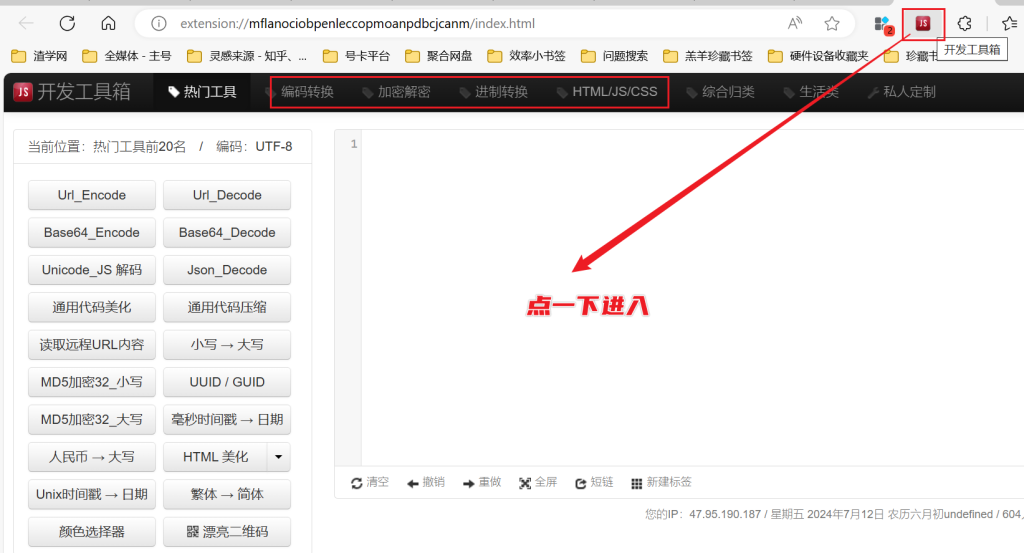Screen dimensions: 1024x553
Task: Click the Json_Decode button
Action: [x=227, y=270]
